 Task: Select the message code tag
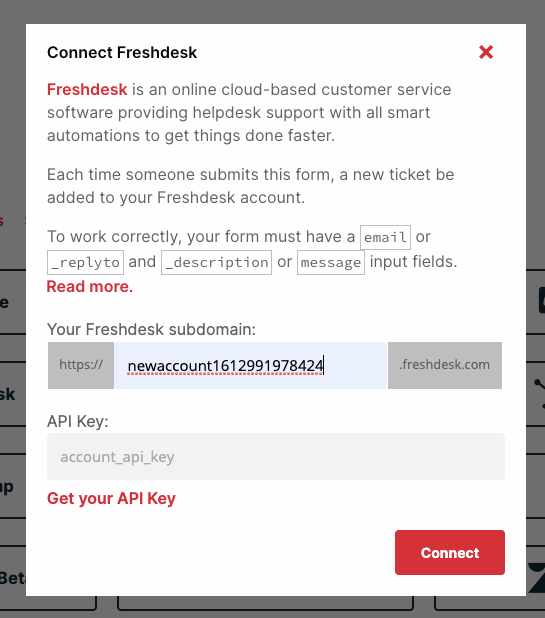point(331,262)
